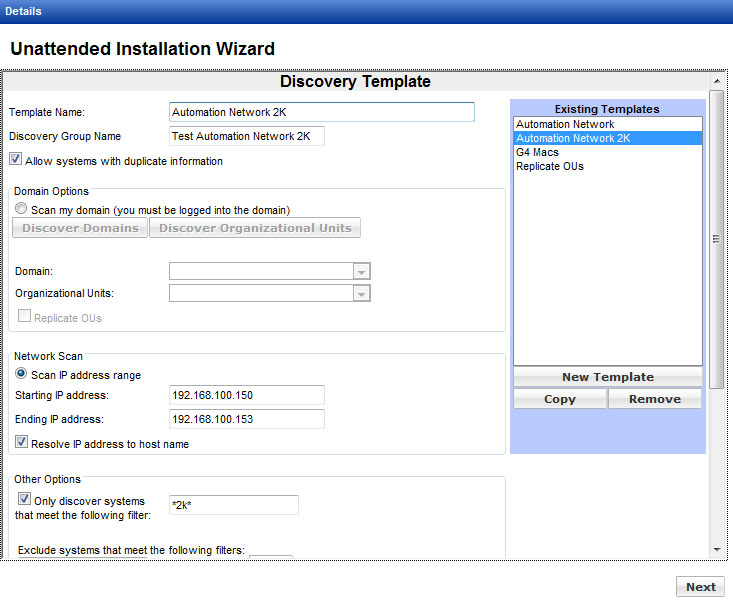Expand the Organizational Units dropdown
The width and height of the screenshot is (733, 600).
(362, 293)
